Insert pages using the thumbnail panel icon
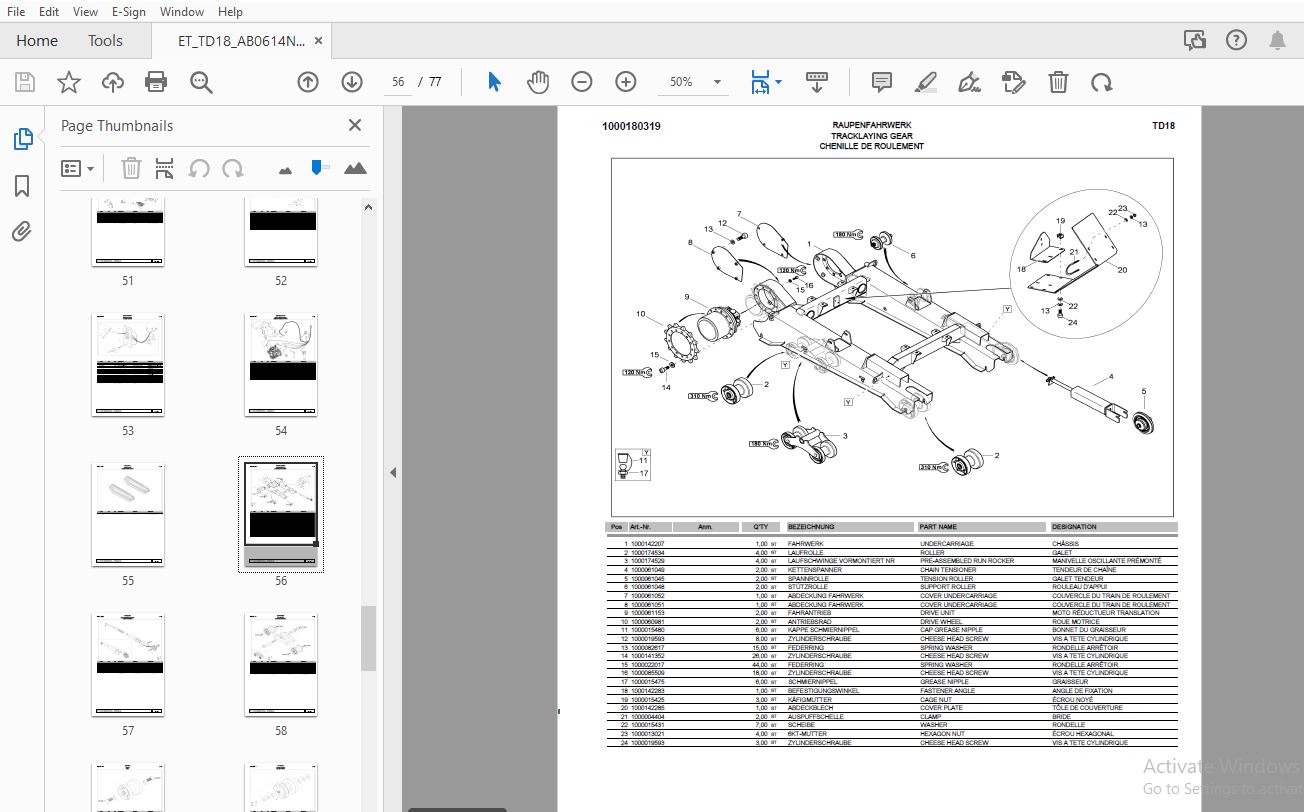The width and height of the screenshot is (1304, 812). tap(165, 168)
